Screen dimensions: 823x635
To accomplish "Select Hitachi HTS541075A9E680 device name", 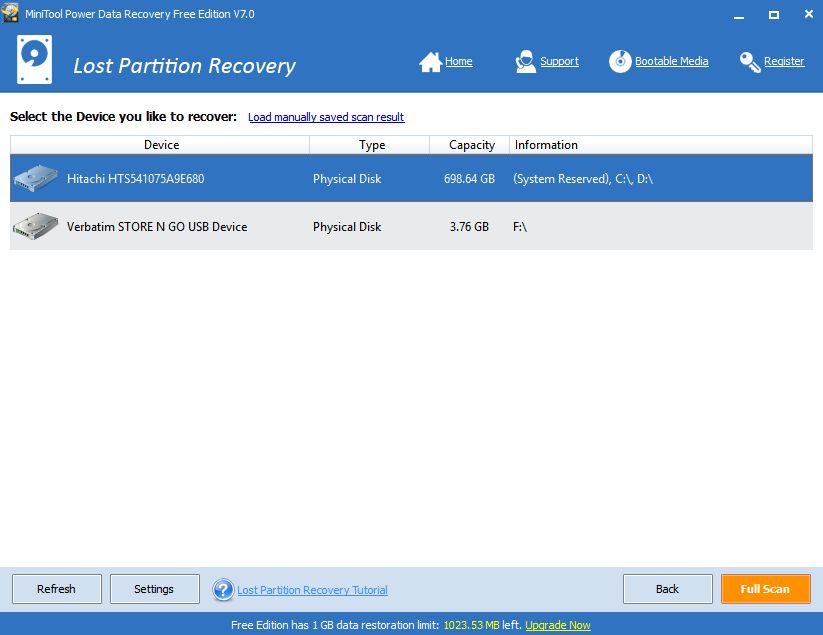I will [135, 179].
